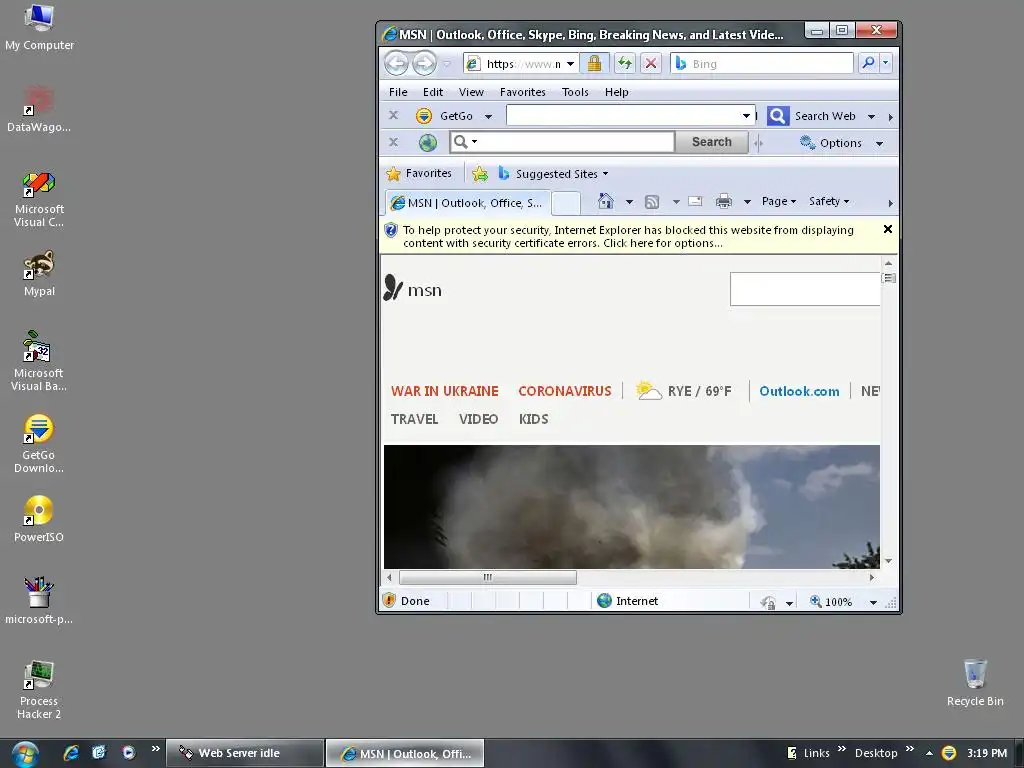
Task: Click the Home icon in command bar
Action: pos(605,201)
